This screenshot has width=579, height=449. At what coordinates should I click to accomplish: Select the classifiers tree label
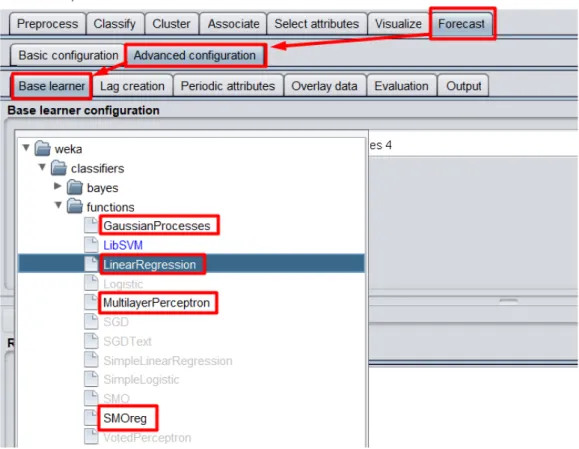tap(97, 169)
